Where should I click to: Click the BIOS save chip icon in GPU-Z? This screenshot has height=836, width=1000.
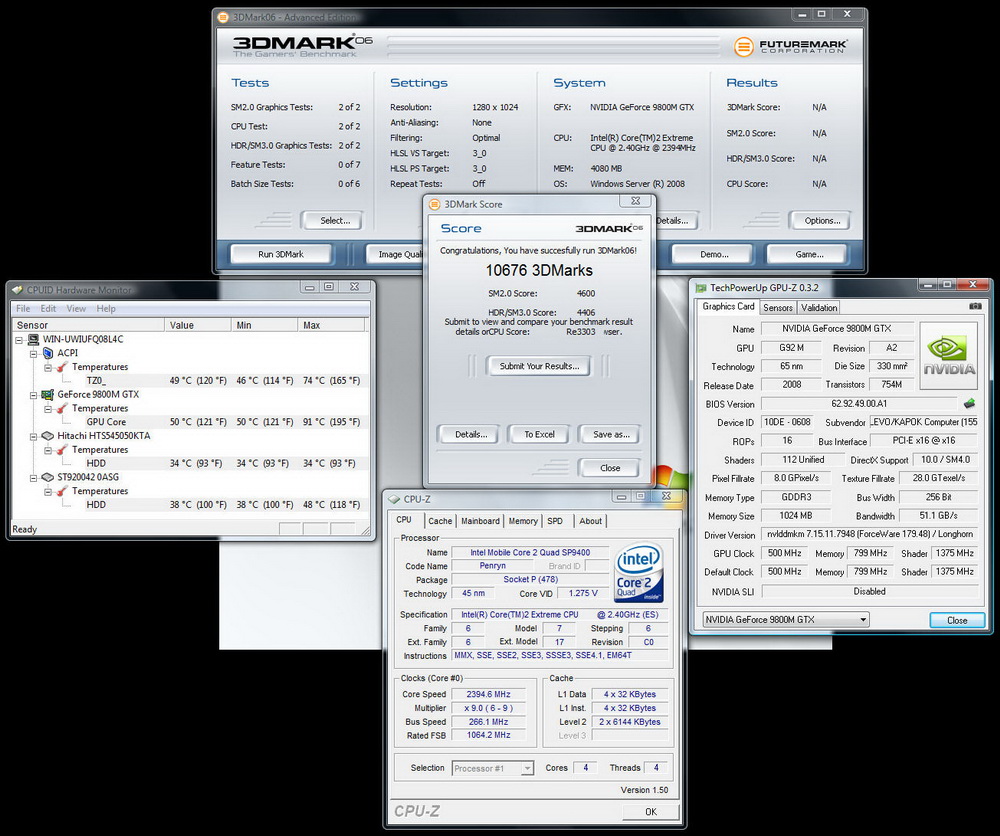coord(969,403)
